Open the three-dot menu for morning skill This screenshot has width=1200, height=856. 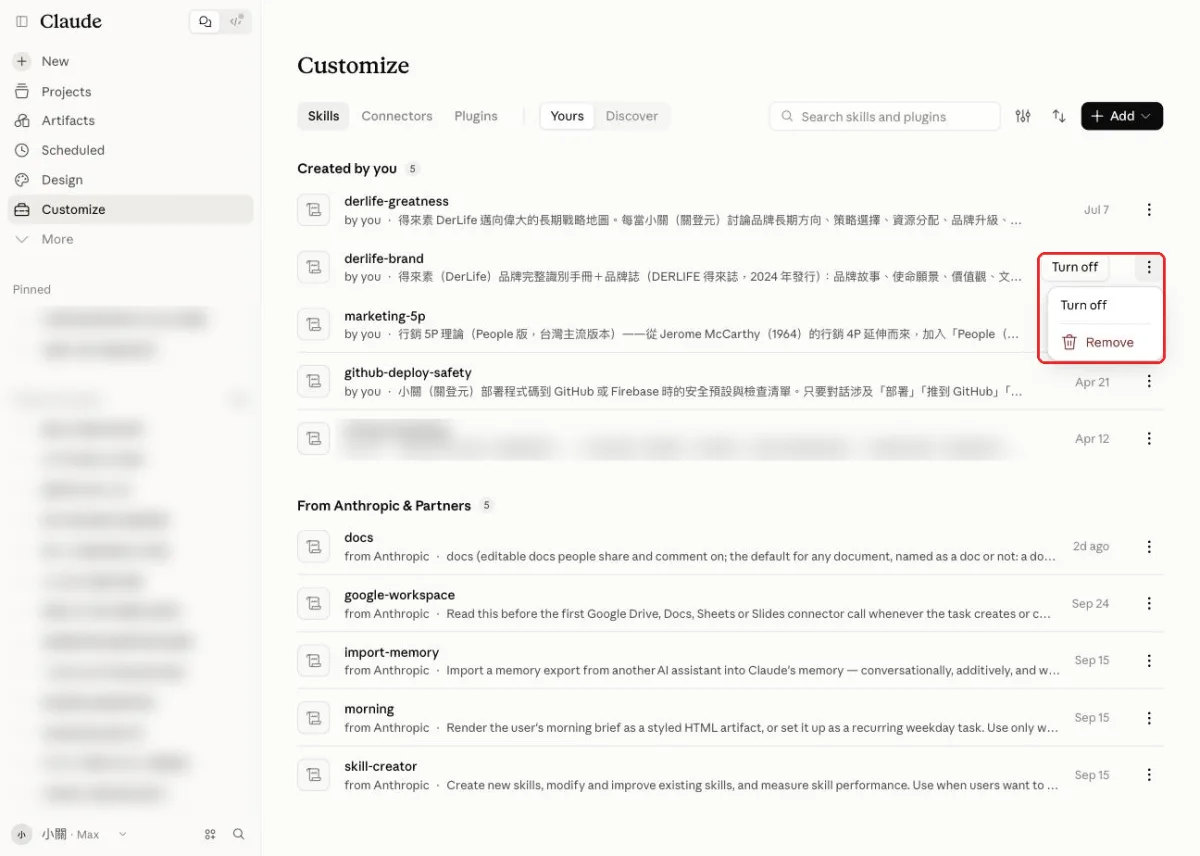1149,718
